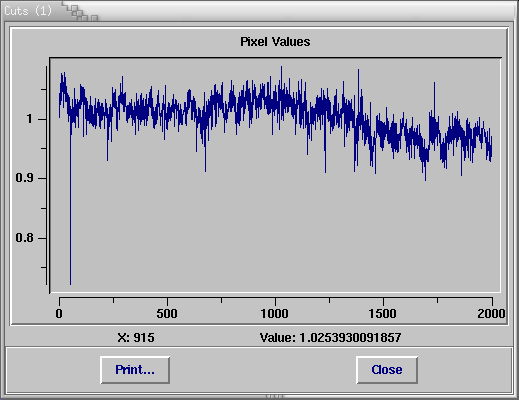
Task: Click the x-axis label 0
Action: [x=59, y=314]
